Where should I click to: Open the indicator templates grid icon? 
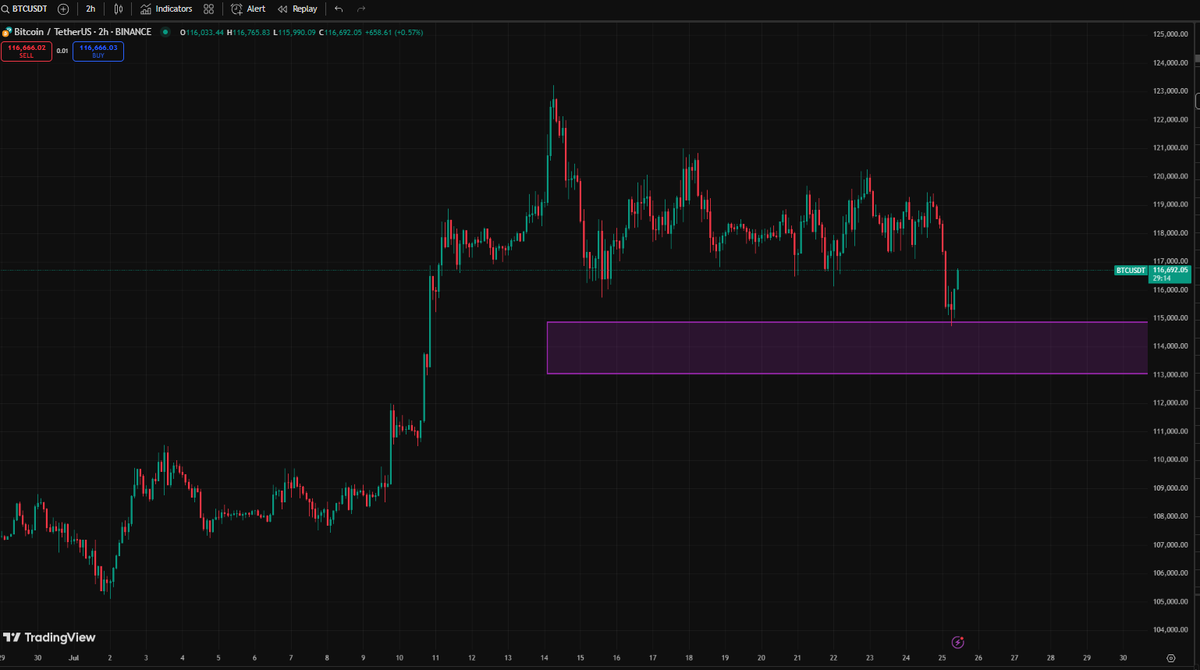point(208,8)
